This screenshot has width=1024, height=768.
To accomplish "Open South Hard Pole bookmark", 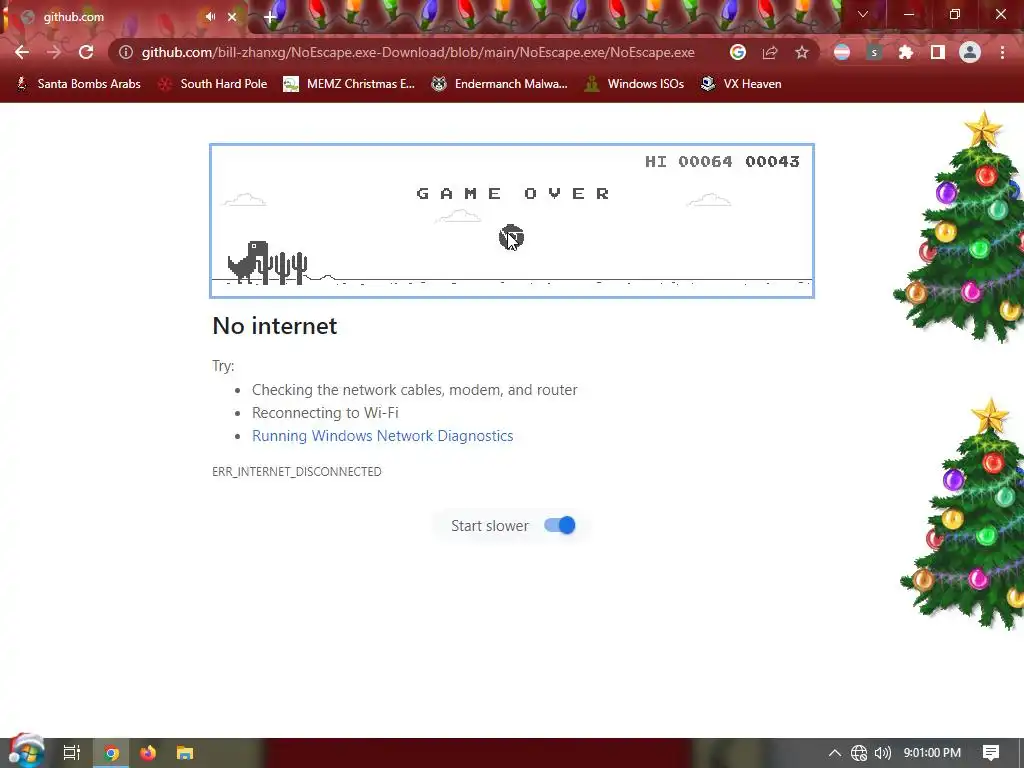I will (x=212, y=84).
